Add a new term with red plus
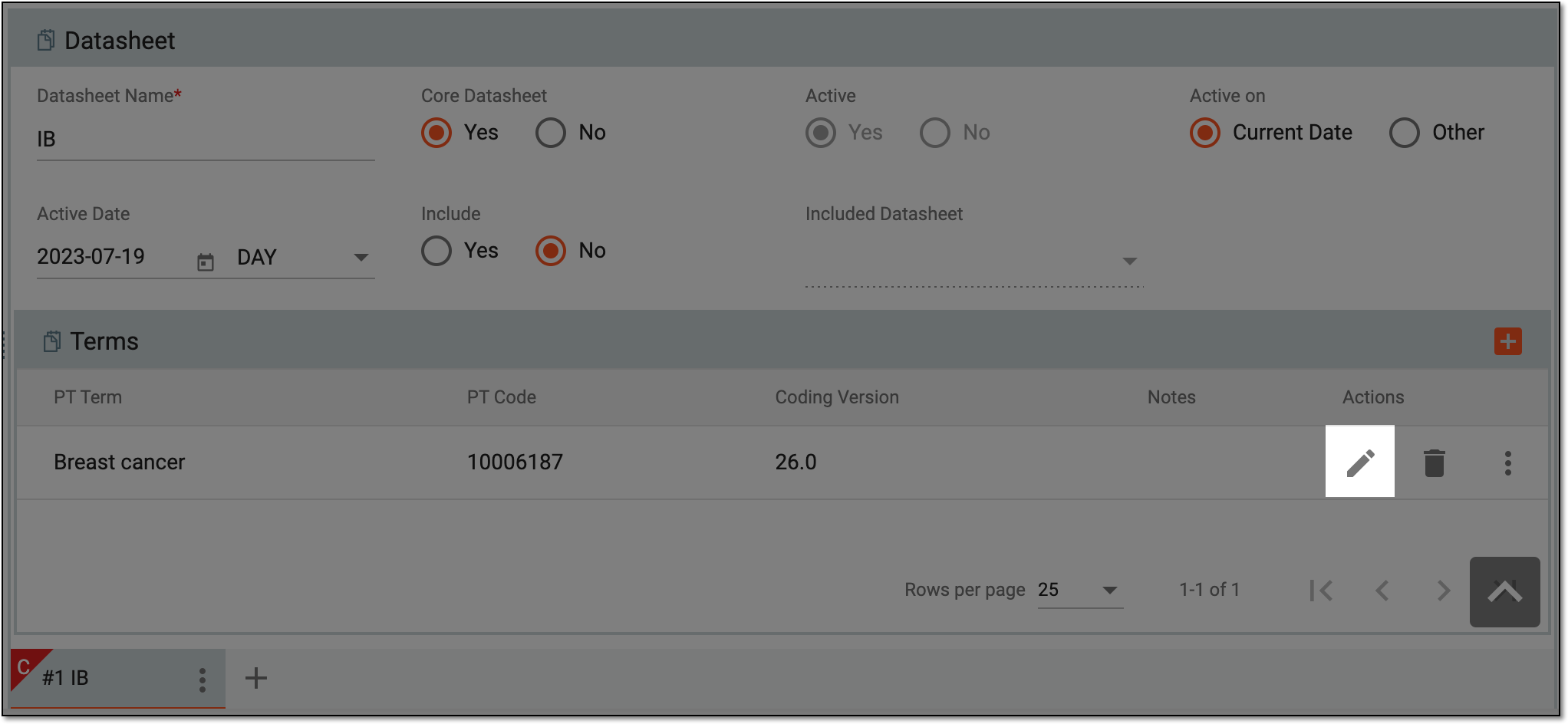The width and height of the screenshot is (1568, 724). point(1507,341)
